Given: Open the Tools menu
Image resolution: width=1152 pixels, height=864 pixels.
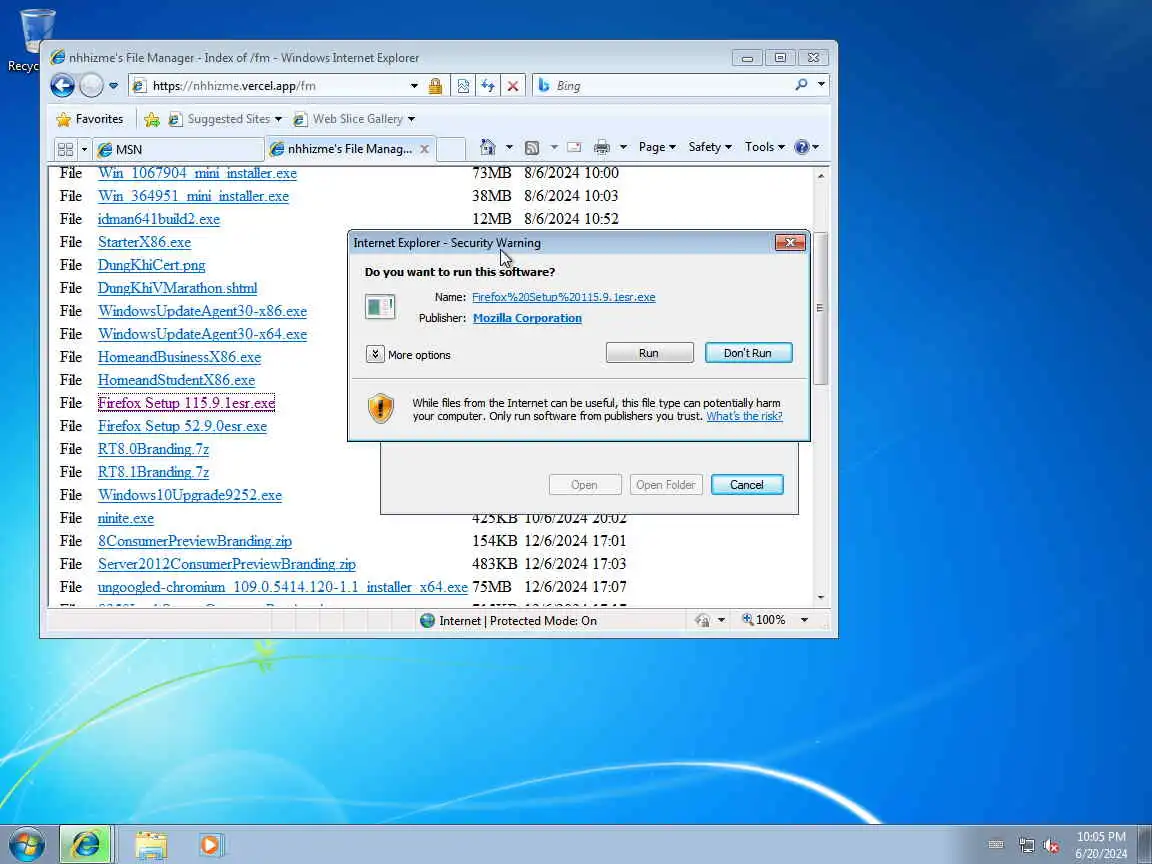Looking at the screenshot, I should click(764, 147).
